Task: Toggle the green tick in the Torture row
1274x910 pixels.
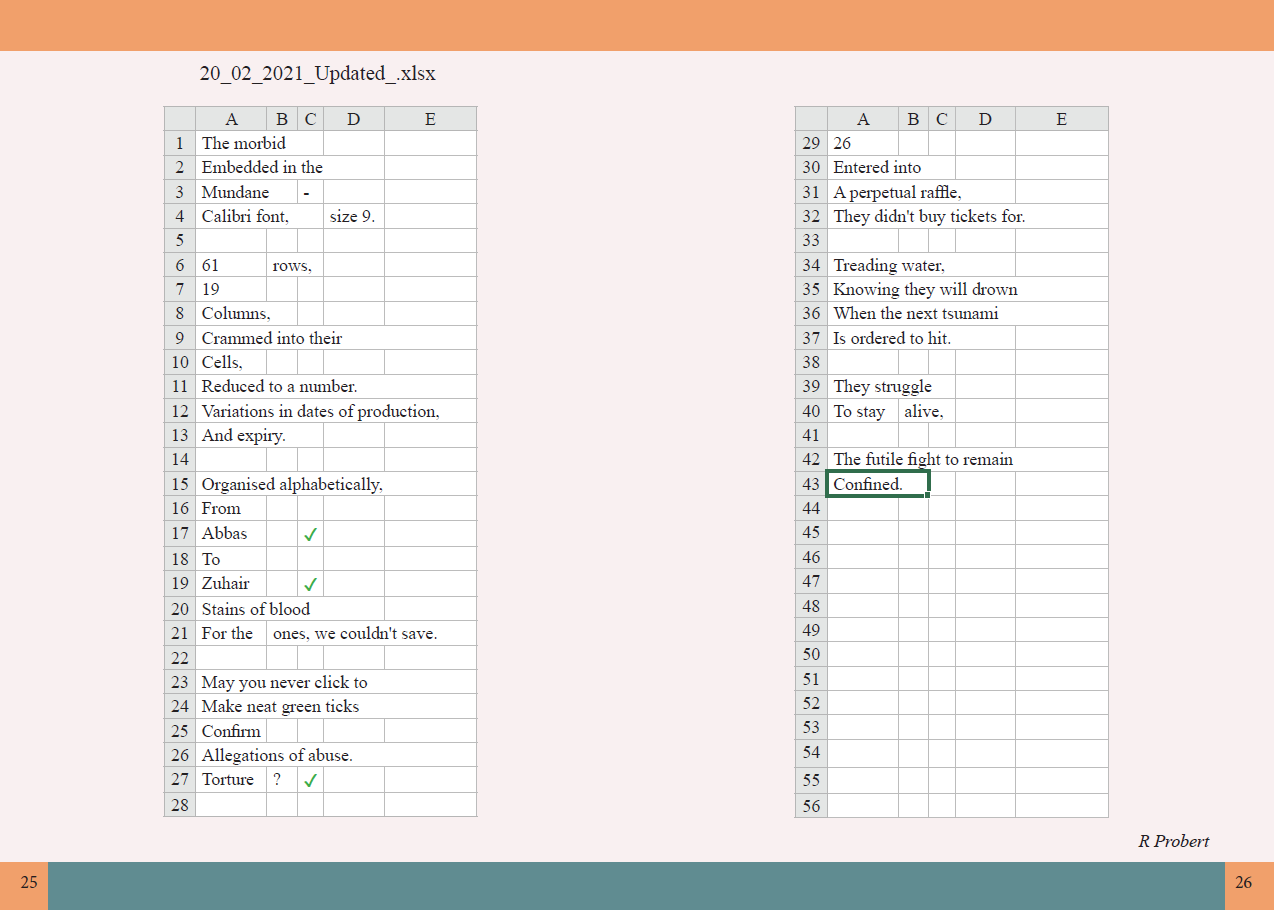Action: tap(310, 779)
